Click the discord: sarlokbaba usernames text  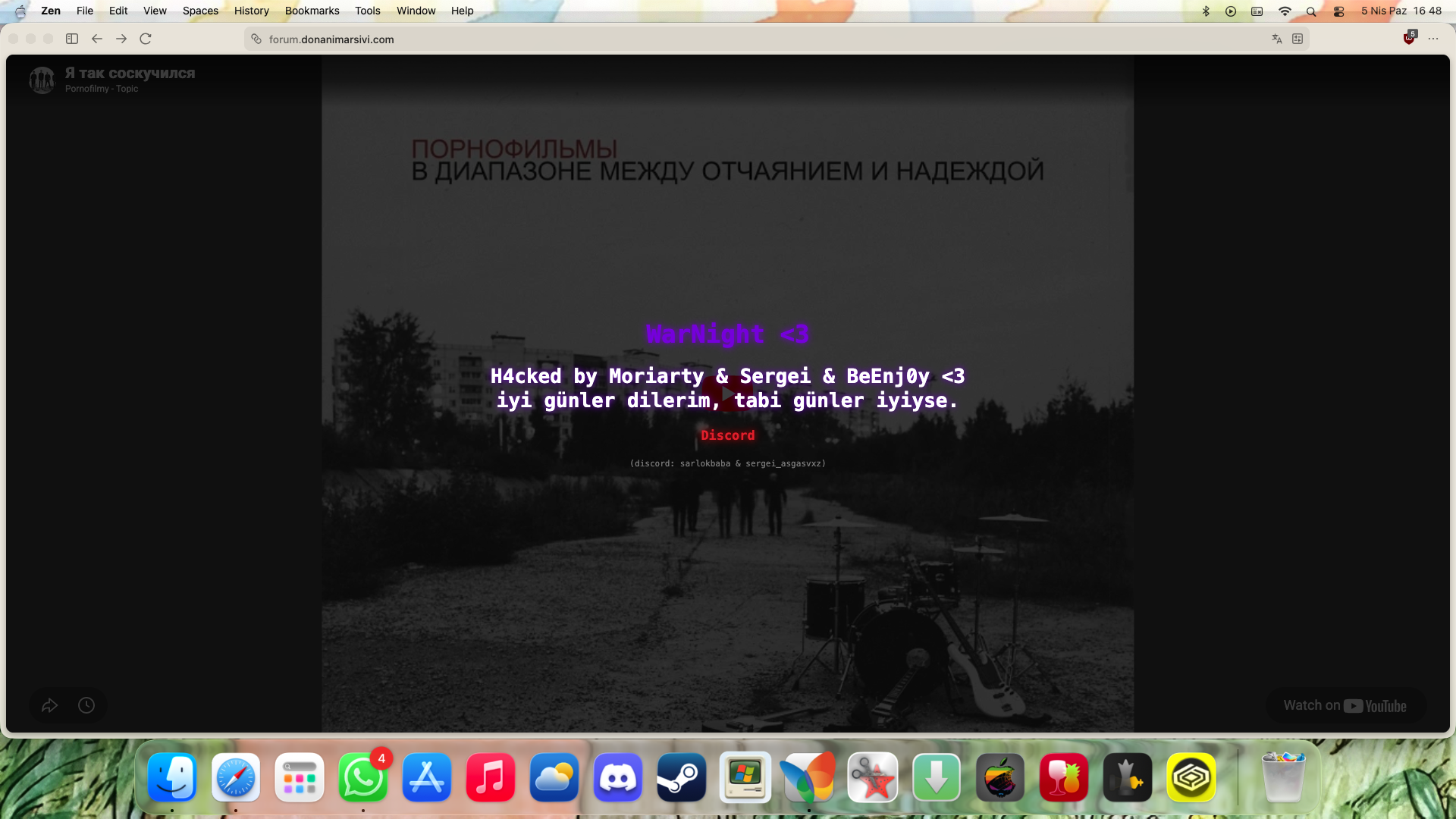727,463
